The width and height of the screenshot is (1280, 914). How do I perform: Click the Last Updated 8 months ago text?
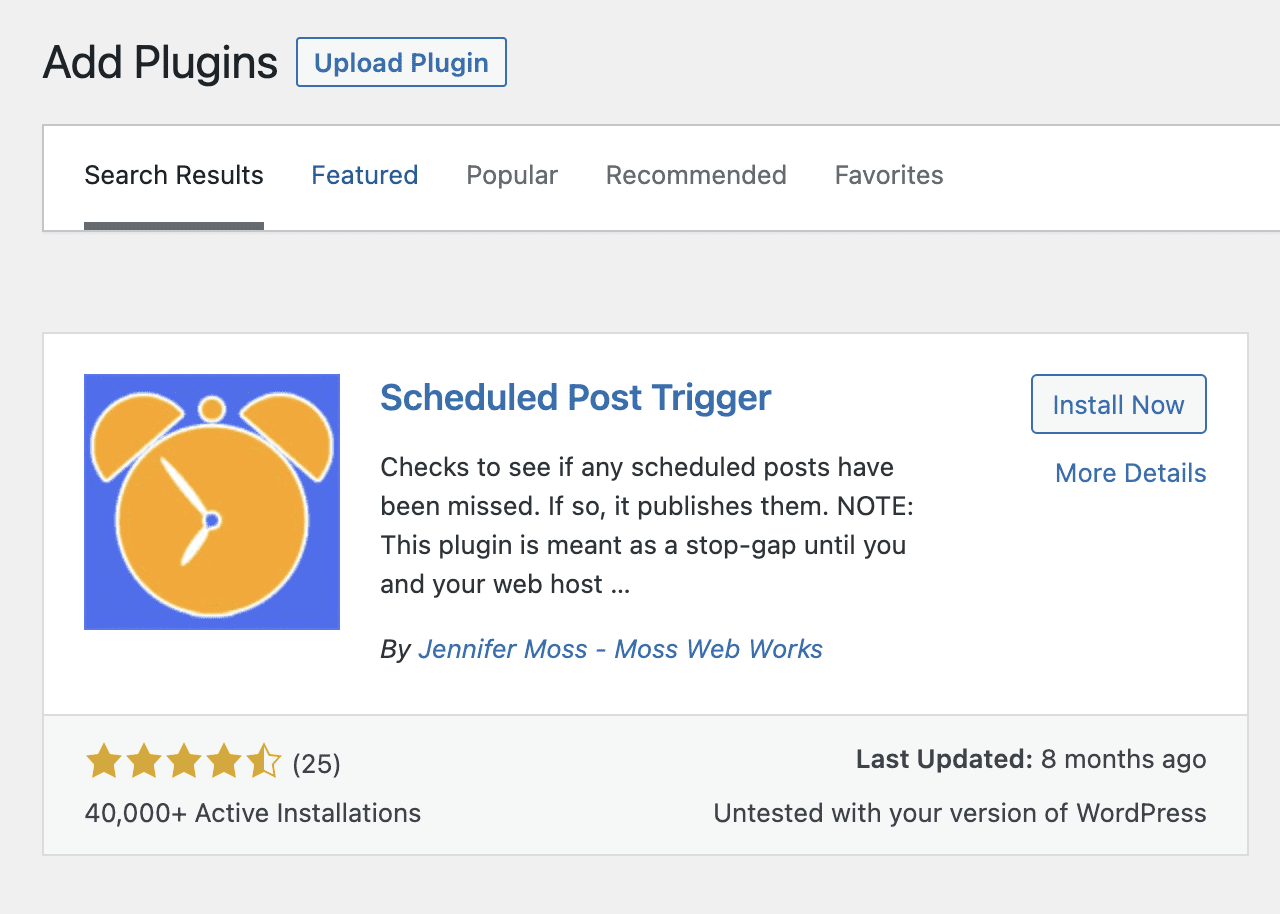[1031, 759]
